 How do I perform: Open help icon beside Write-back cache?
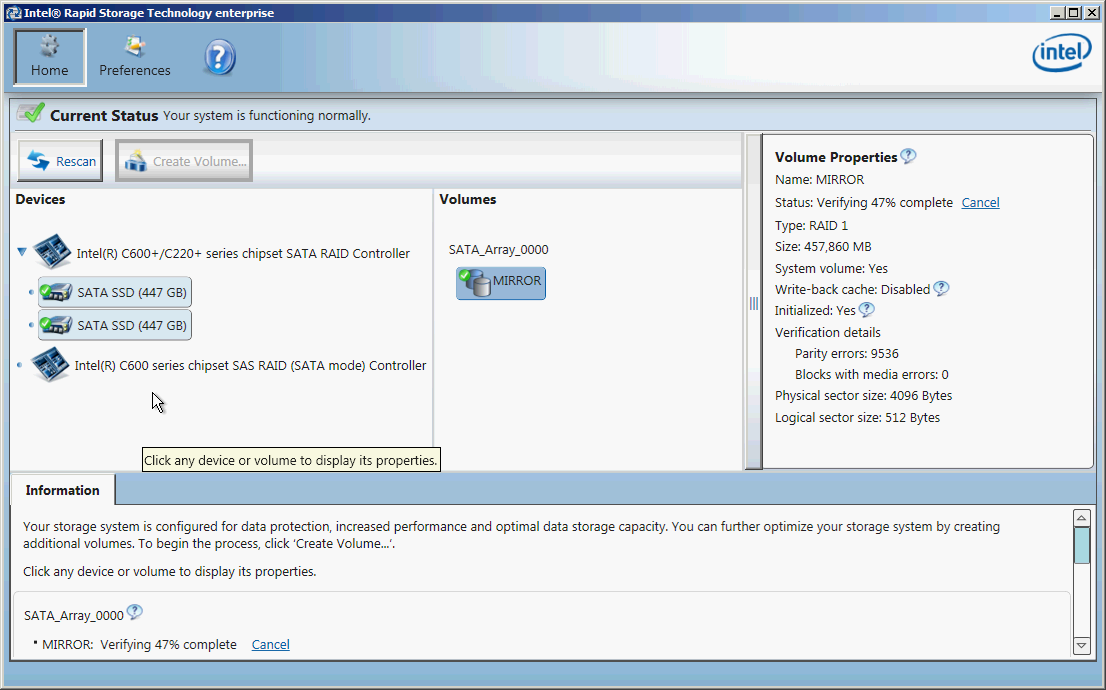[x=941, y=289]
